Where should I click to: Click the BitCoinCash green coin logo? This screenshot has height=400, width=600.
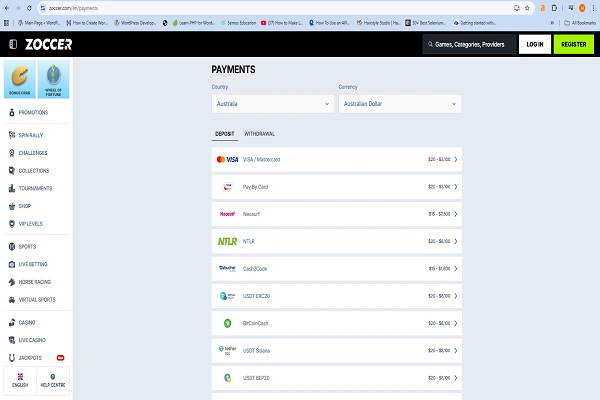tap(227, 323)
